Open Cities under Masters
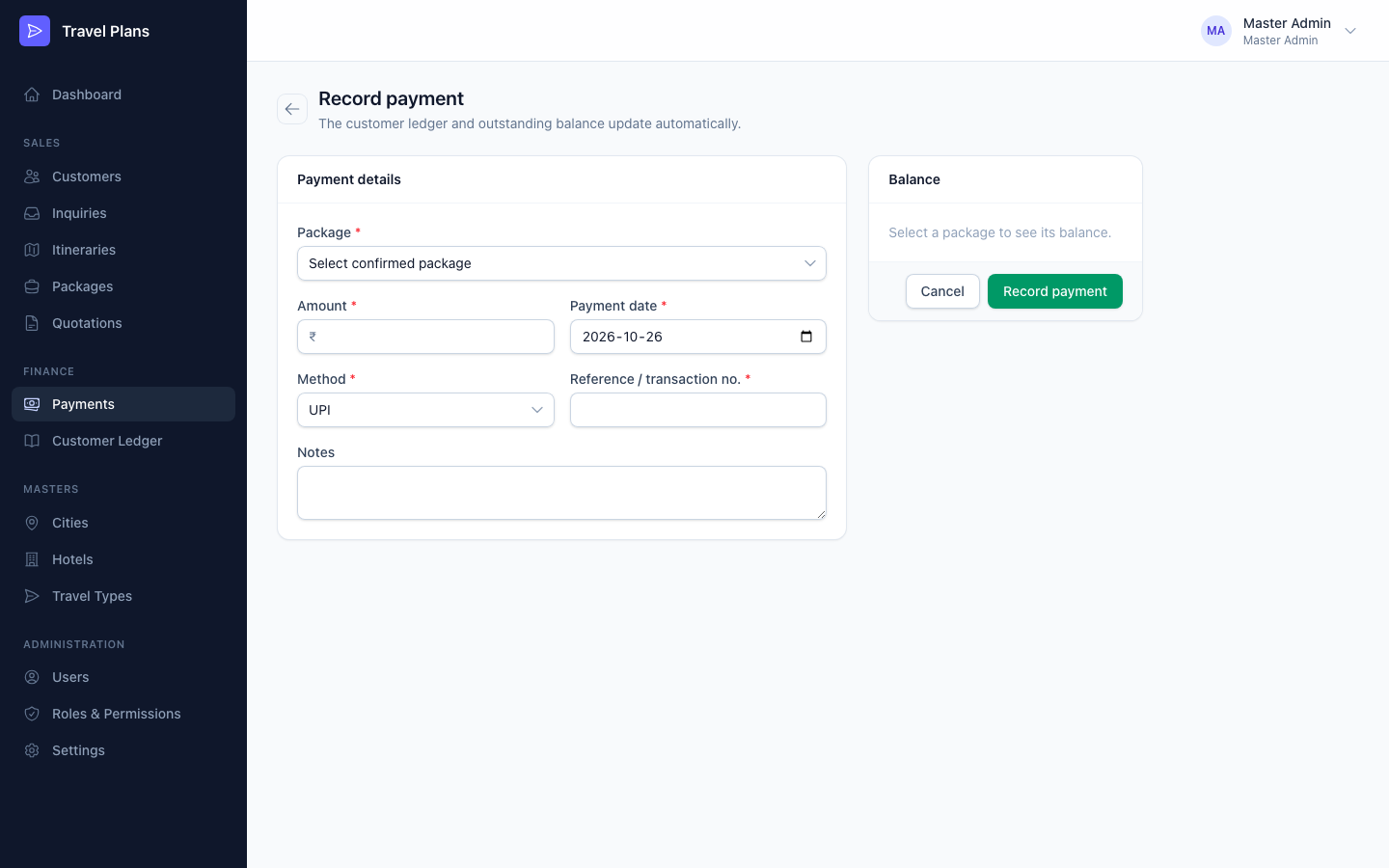1389x868 pixels. tap(123, 523)
